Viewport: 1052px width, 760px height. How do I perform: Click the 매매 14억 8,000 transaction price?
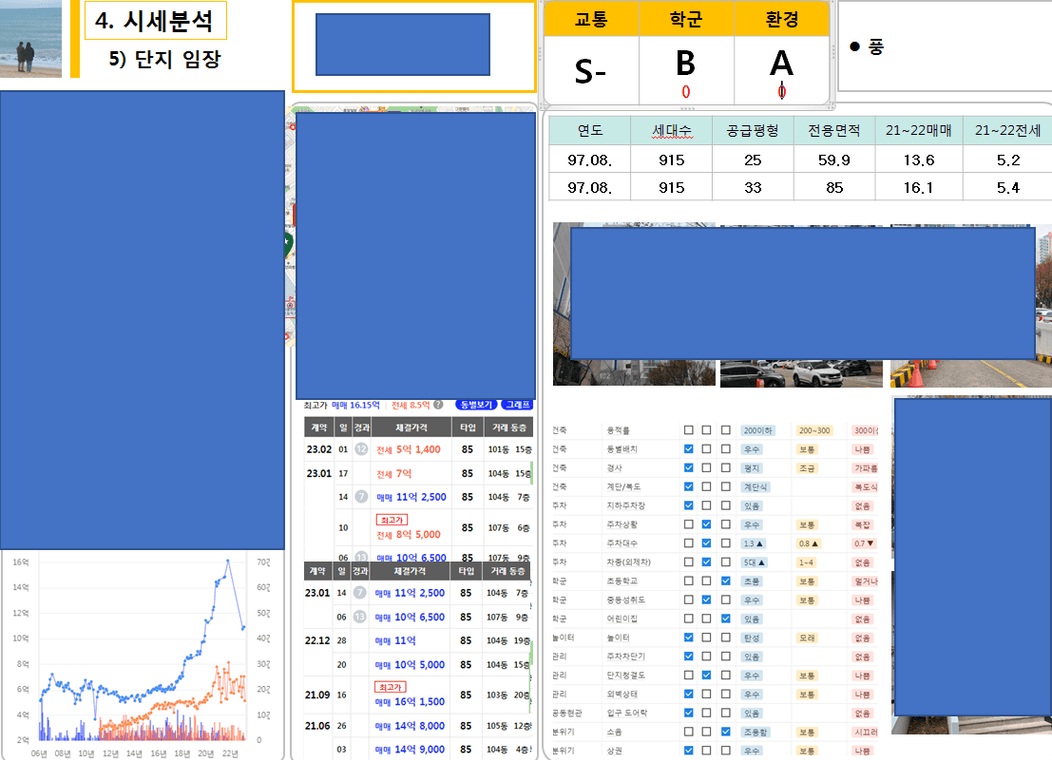pos(410,726)
